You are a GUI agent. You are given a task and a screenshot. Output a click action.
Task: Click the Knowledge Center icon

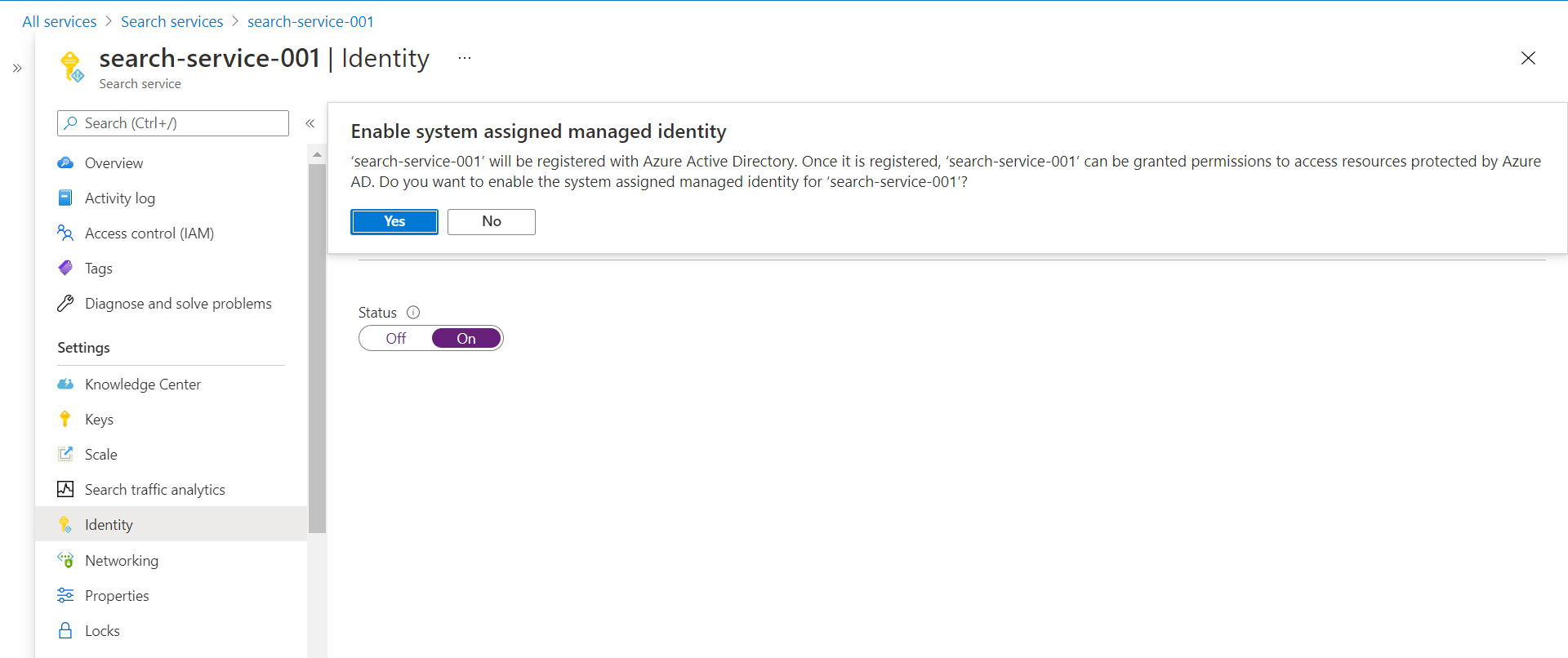65,384
